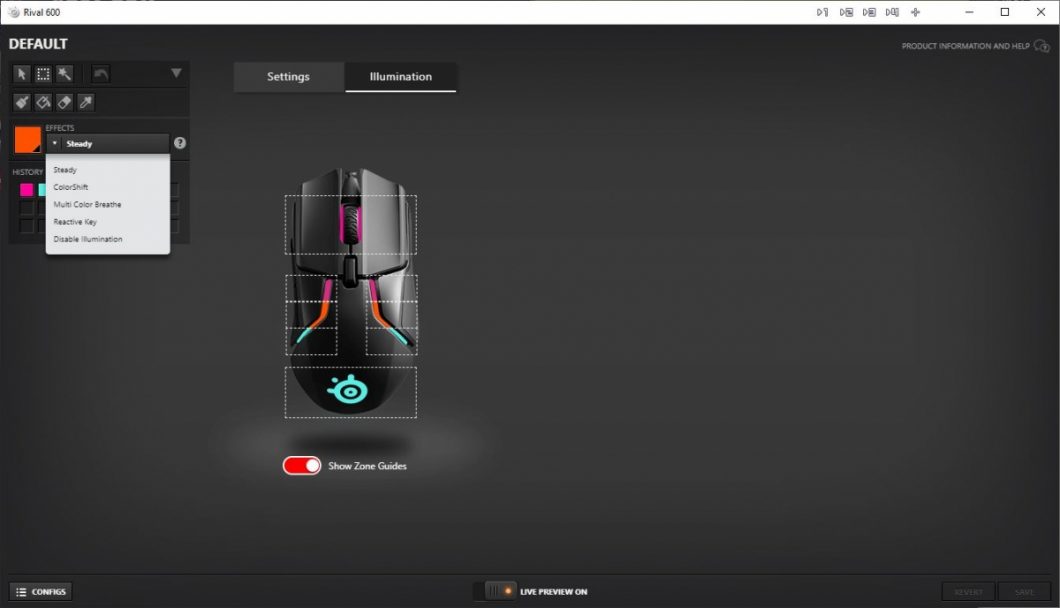This screenshot has height=608, width=1060.
Task: Select the brush tool
Action: click(20, 101)
